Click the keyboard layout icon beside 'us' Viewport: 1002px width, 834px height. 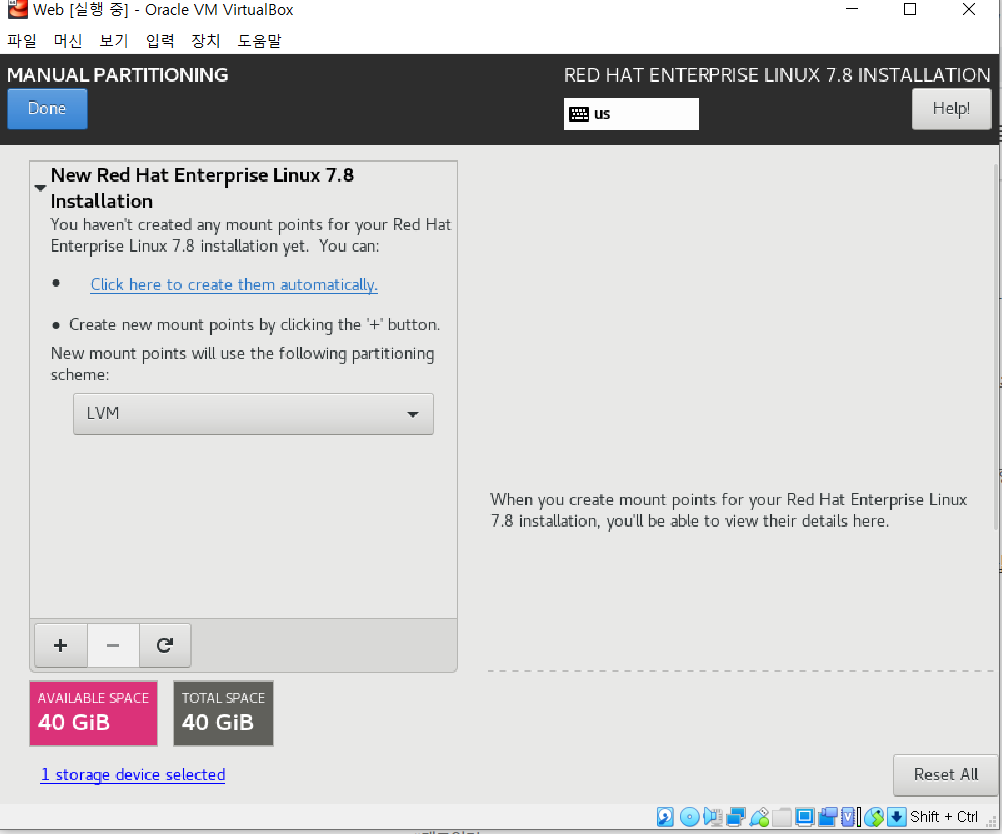[579, 114]
